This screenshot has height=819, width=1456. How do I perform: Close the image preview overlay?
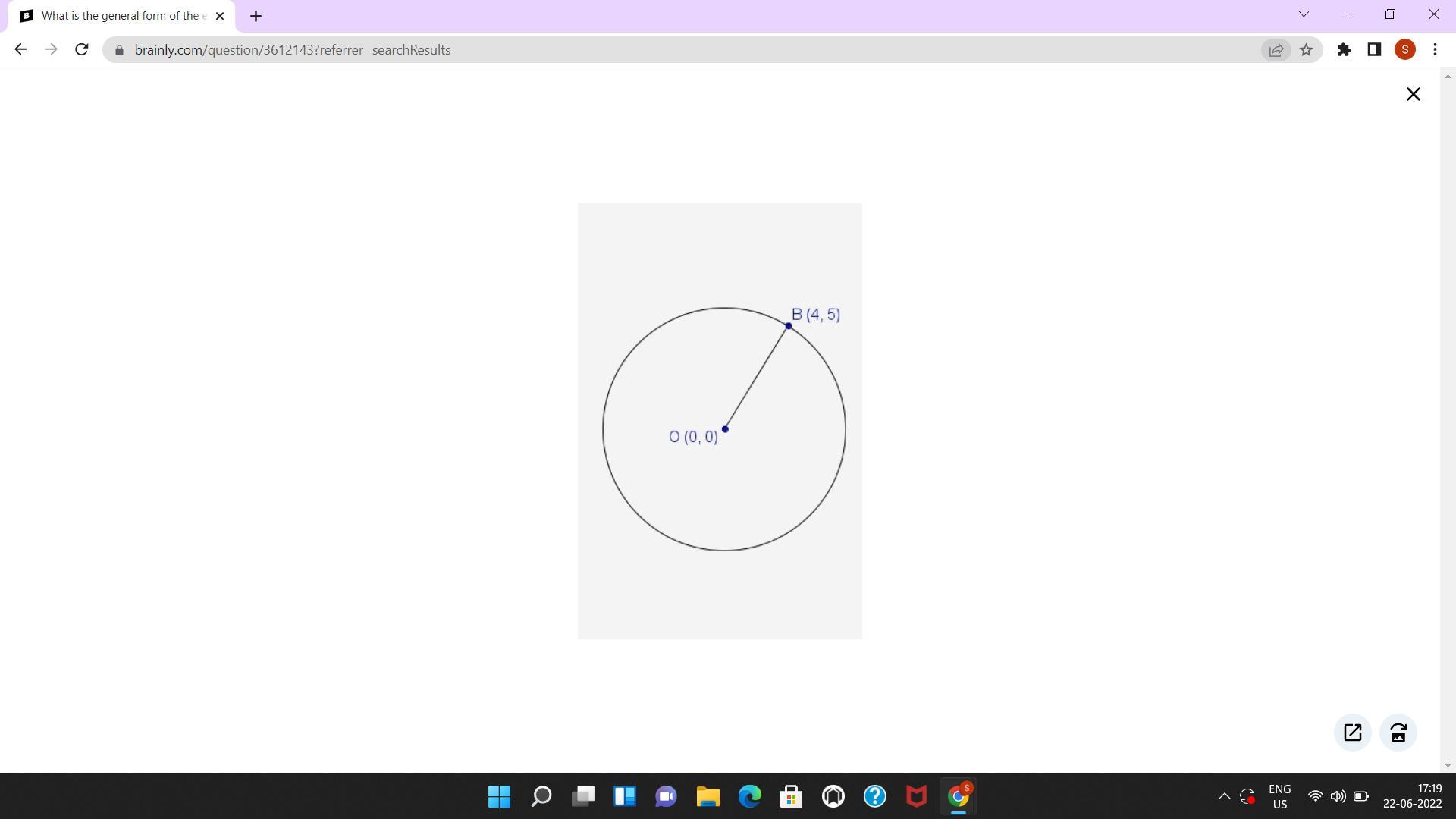pyautogui.click(x=1413, y=94)
